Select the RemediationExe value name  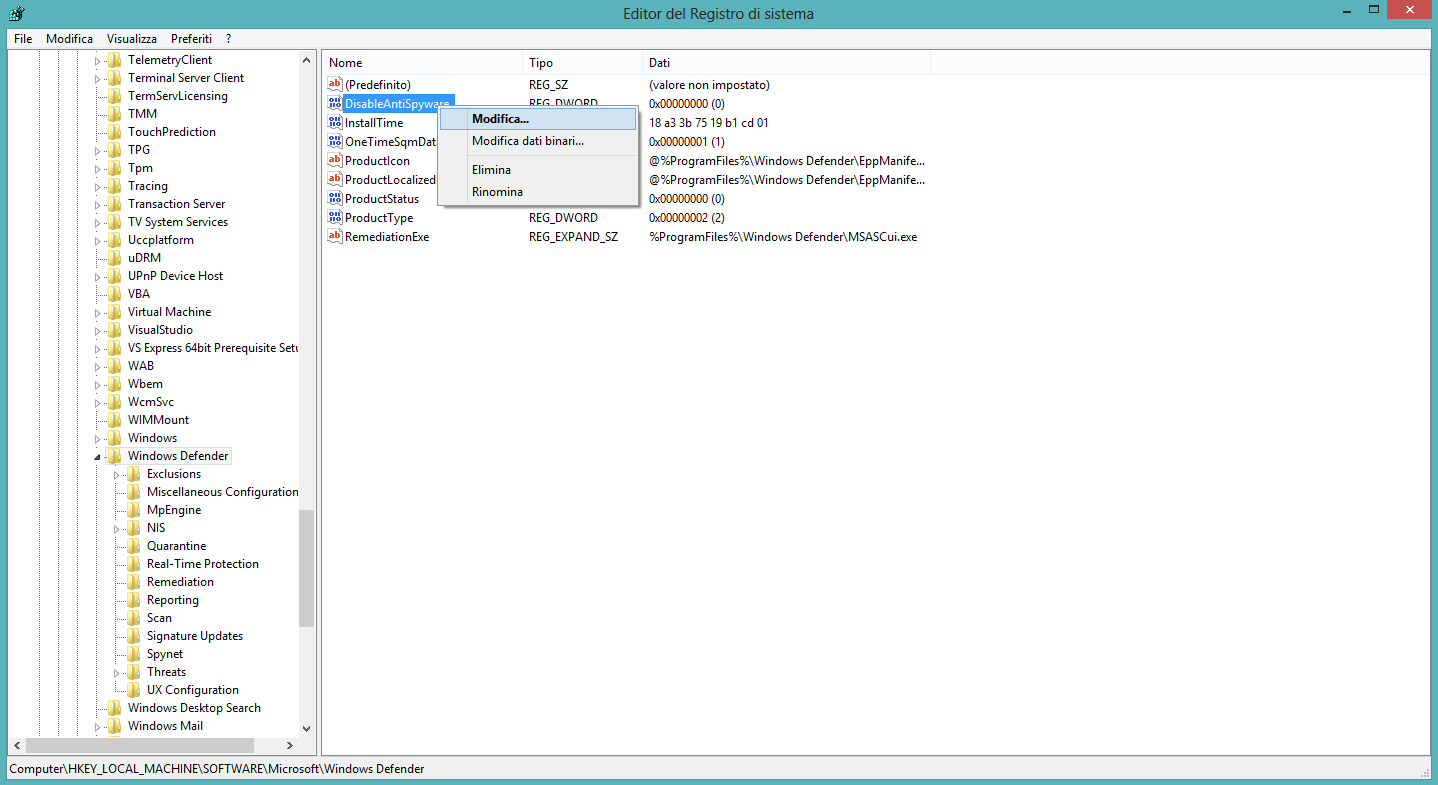(x=387, y=237)
